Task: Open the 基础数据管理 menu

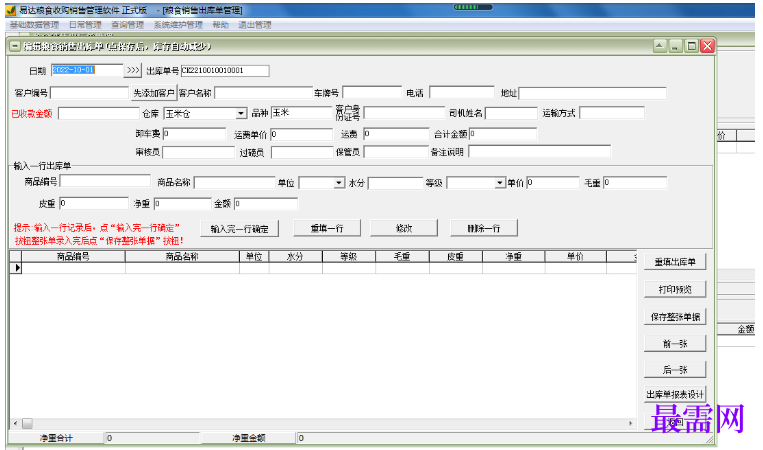Action: click(35, 25)
